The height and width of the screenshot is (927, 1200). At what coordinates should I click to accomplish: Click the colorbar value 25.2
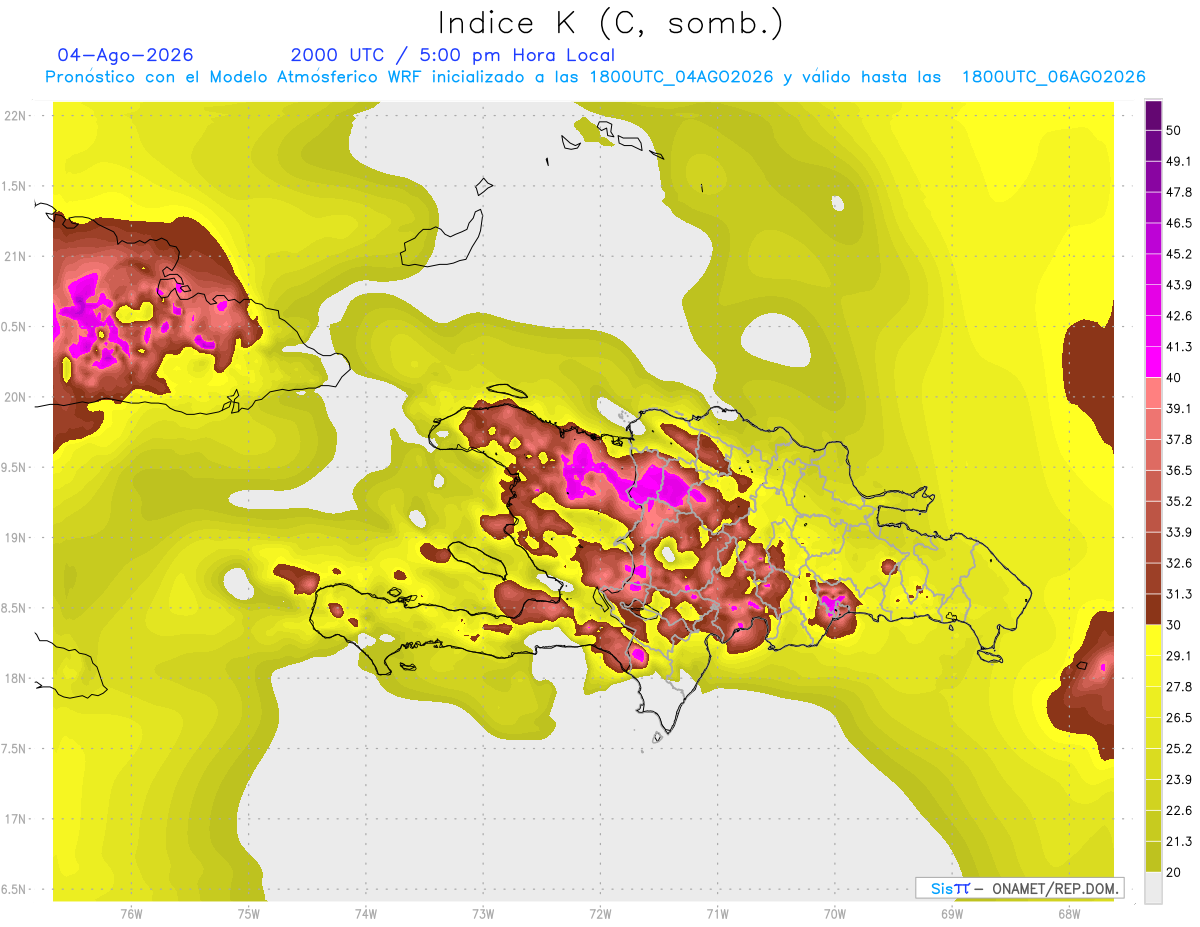[1179, 749]
